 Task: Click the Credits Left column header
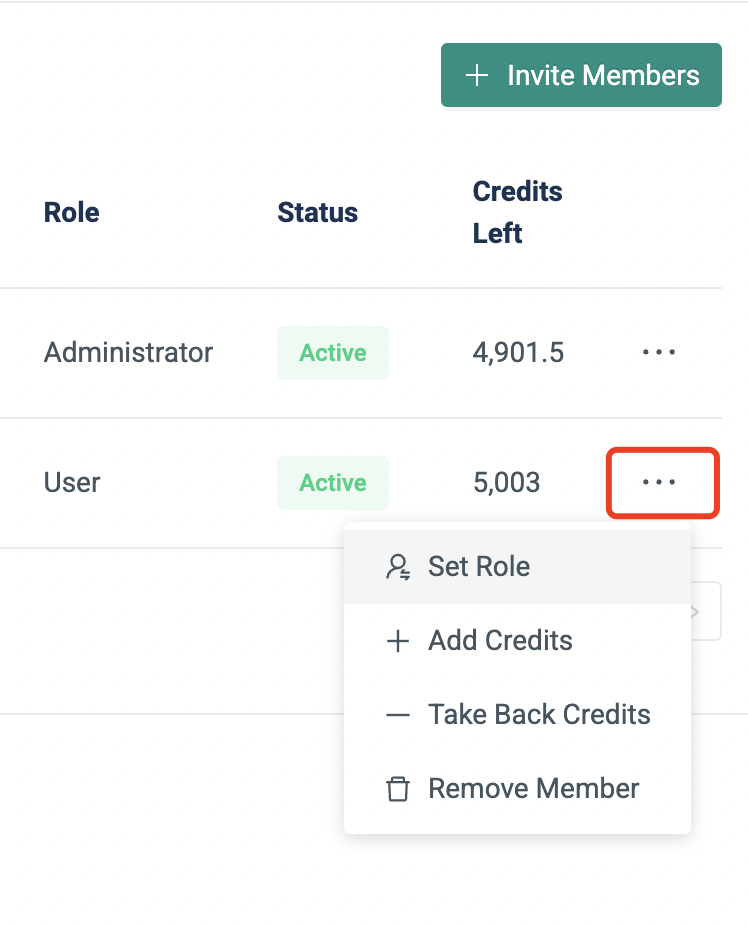(x=517, y=212)
